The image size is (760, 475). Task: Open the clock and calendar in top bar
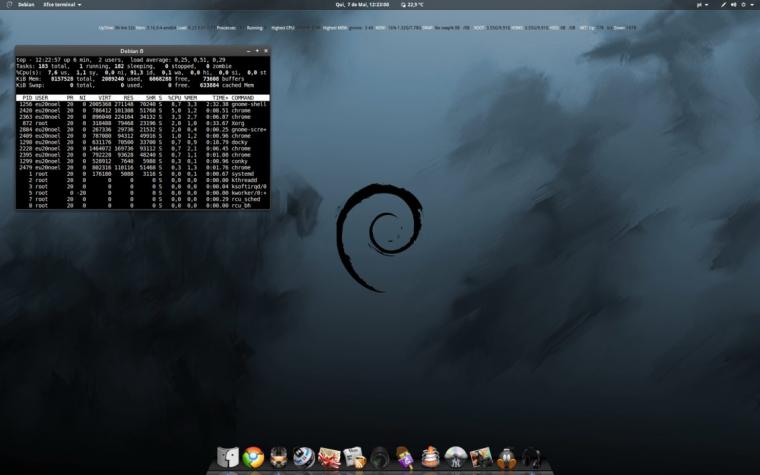(362, 4)
